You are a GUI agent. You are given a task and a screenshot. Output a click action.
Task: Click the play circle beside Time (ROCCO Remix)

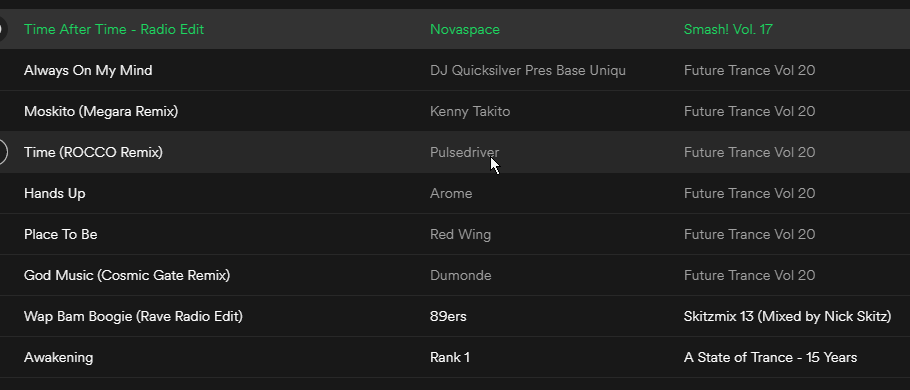point(2,152)
